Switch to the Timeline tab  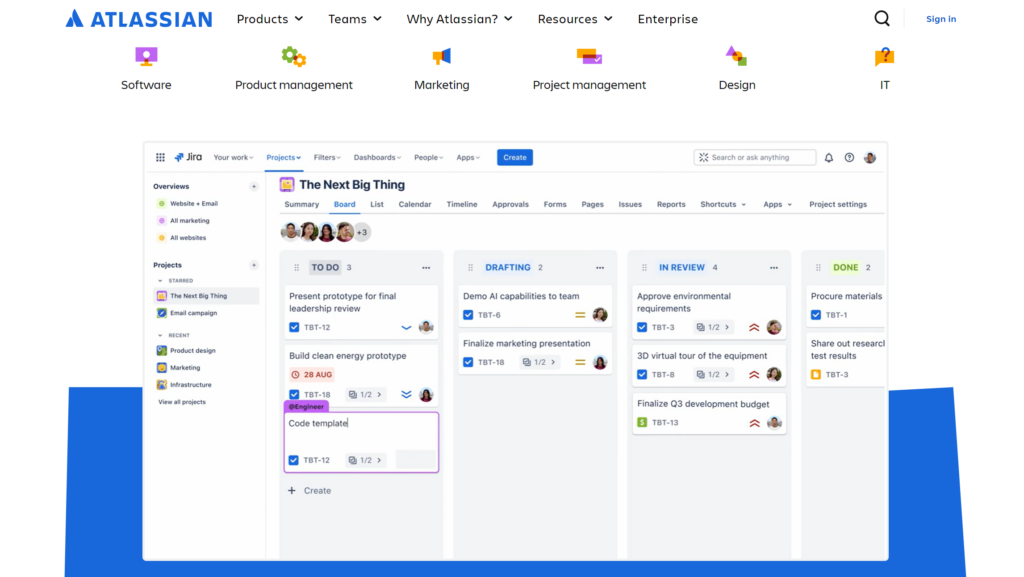462,204
